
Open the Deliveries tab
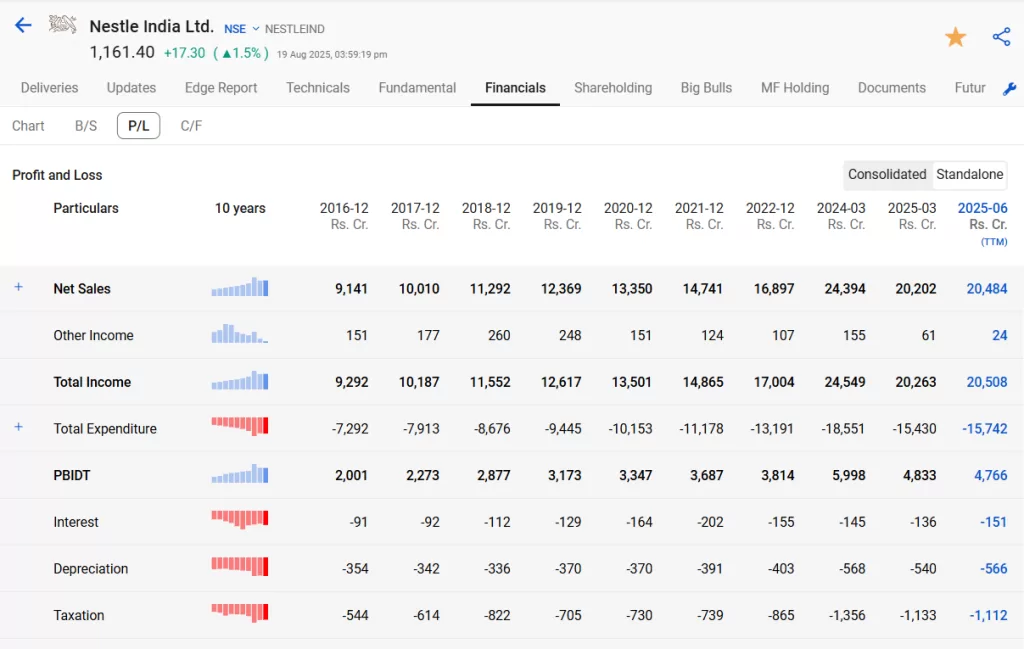(50, 87)
